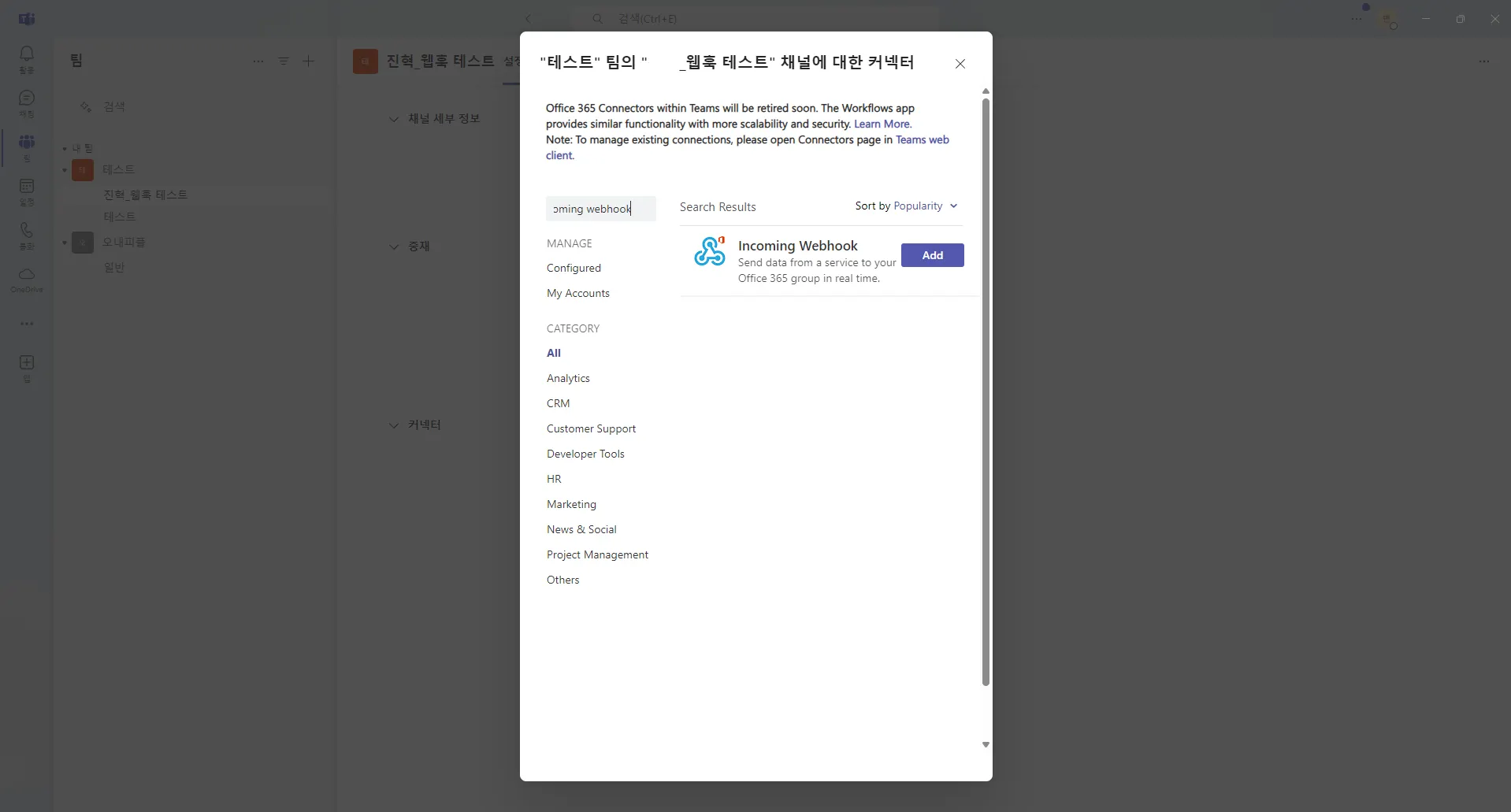Select the Project Management category
The height and width of the screenshot is (812, 1511).
pyautogui.click(x=597, y=555)
